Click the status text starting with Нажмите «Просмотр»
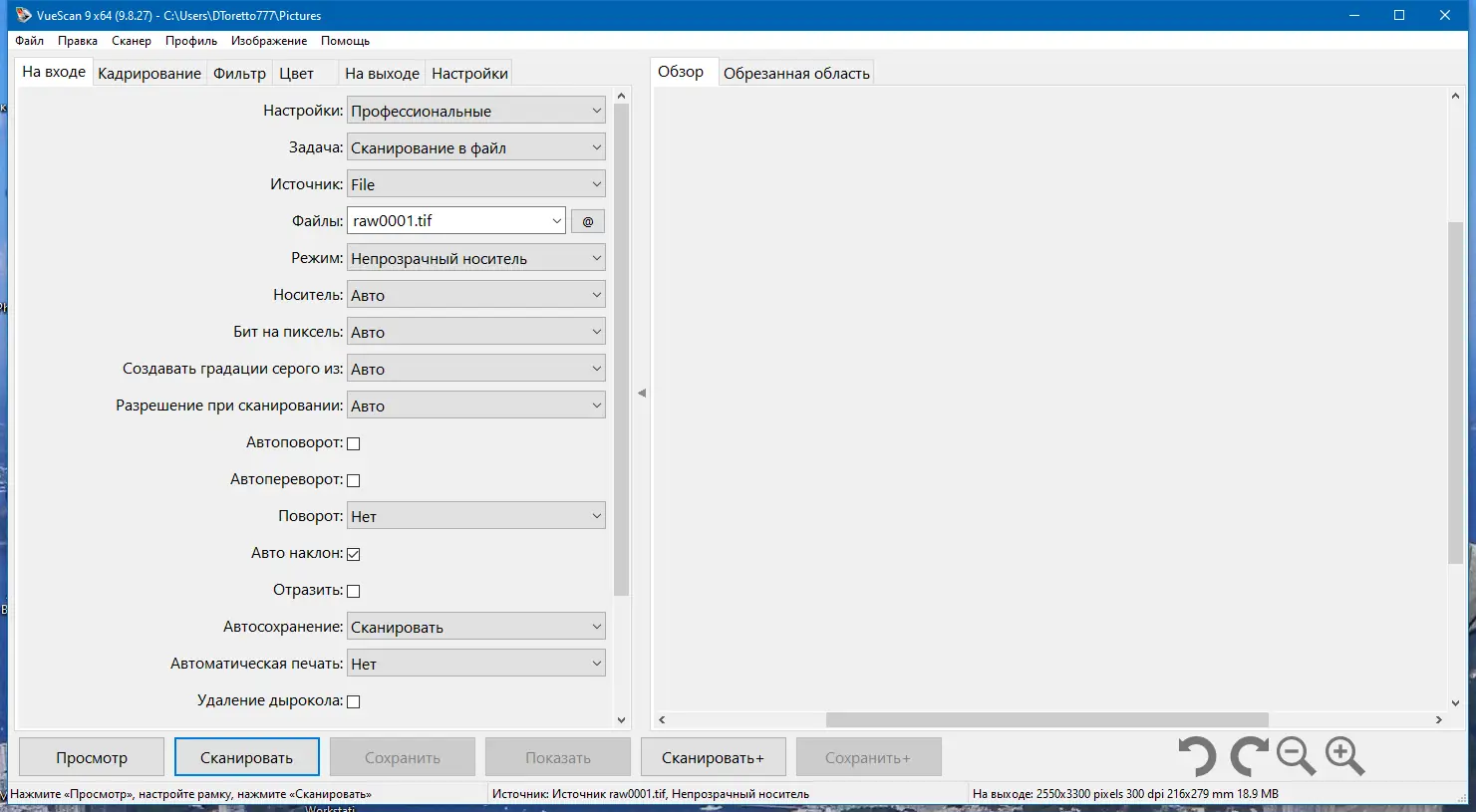 coord(190,794)
